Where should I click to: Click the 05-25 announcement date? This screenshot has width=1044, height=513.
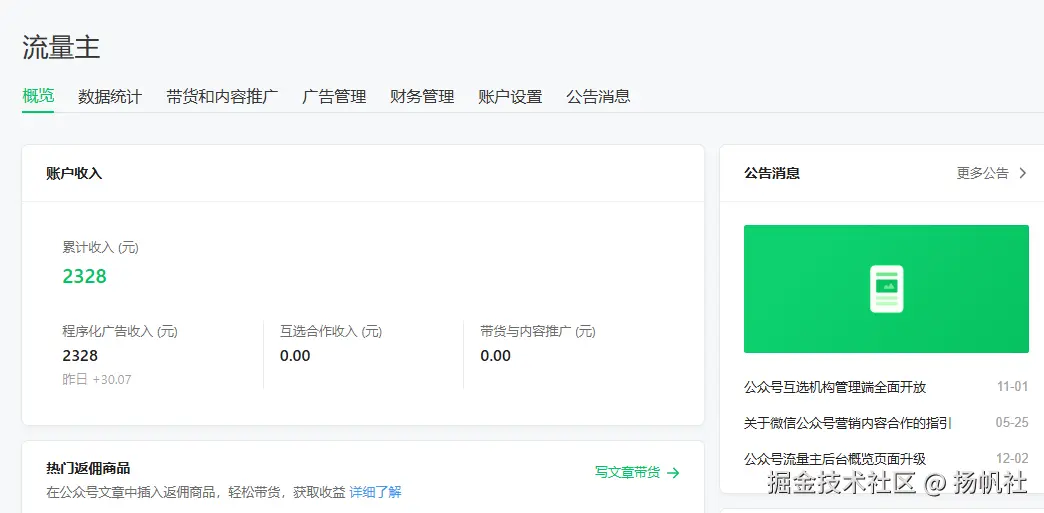click(1012, 422)
